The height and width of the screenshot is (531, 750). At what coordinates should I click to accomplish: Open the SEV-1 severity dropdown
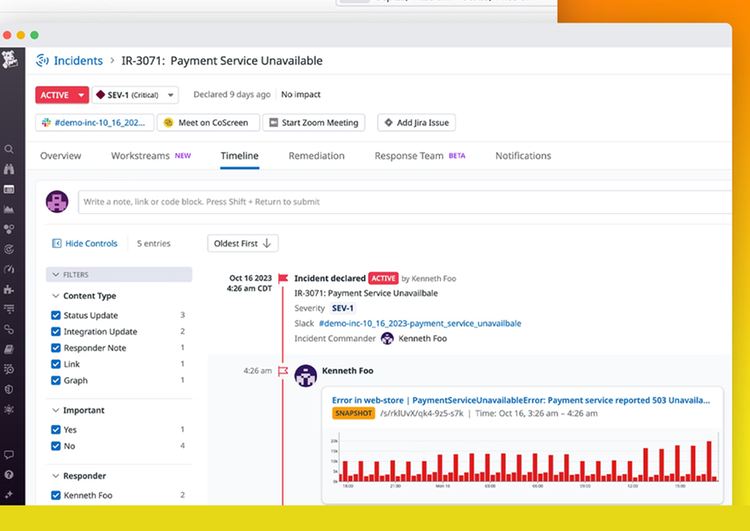click(135, 95)
